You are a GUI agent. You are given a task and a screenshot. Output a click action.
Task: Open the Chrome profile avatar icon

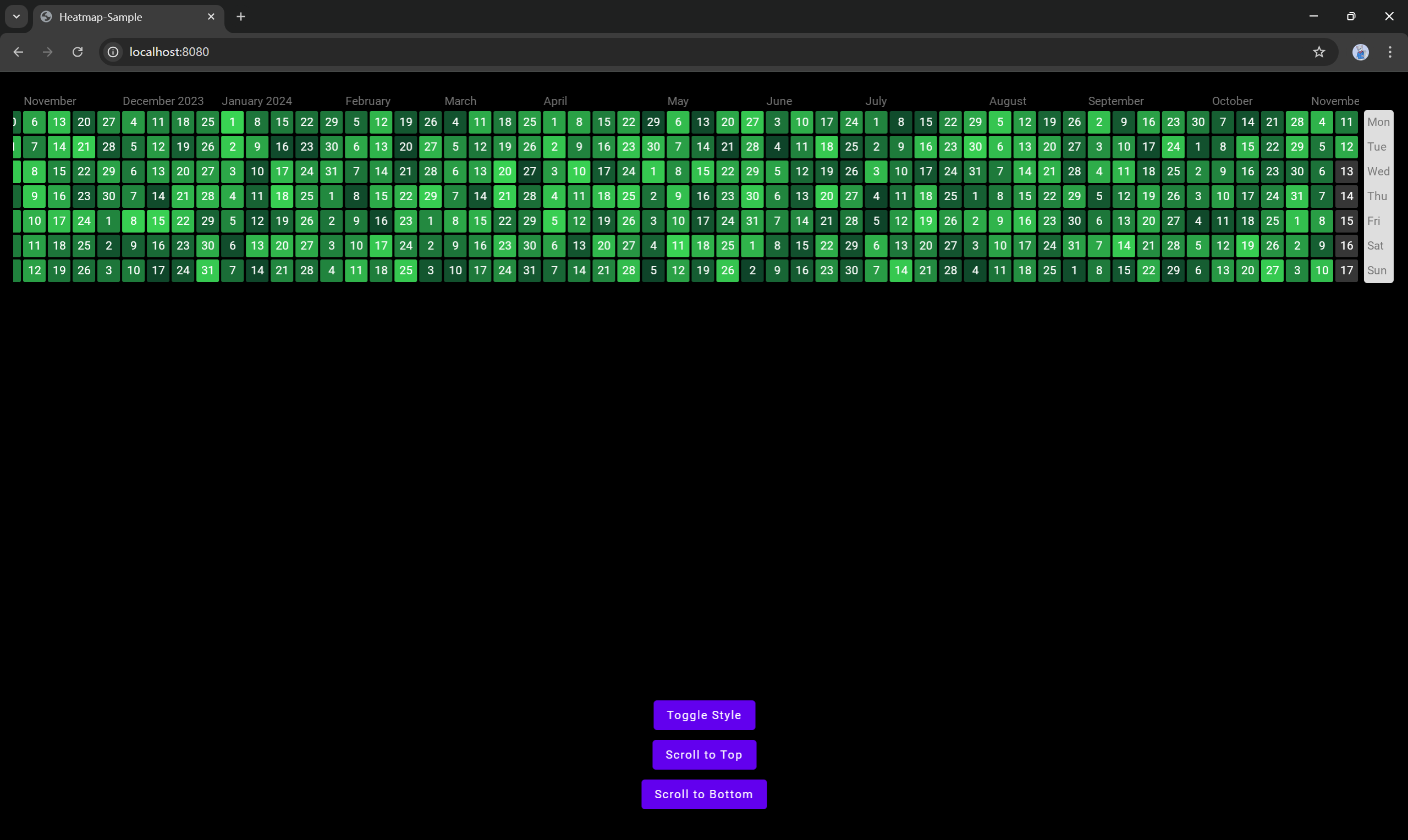[x=1360, y=52]
